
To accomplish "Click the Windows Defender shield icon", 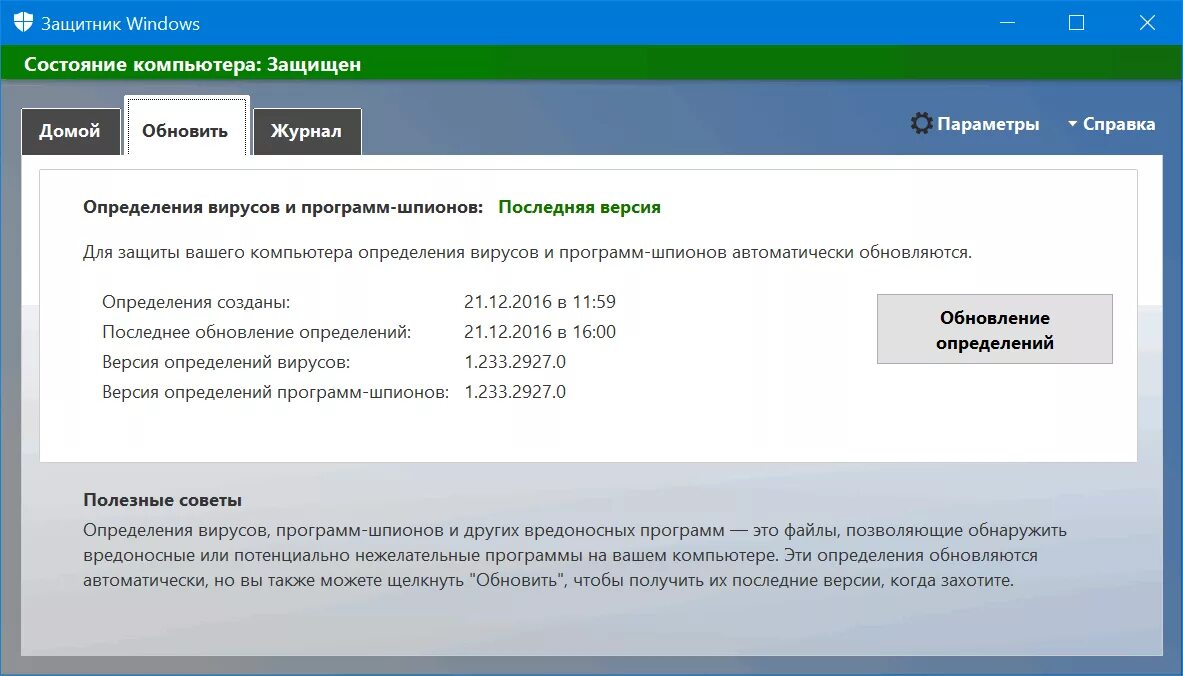I will tap(23, 22).
